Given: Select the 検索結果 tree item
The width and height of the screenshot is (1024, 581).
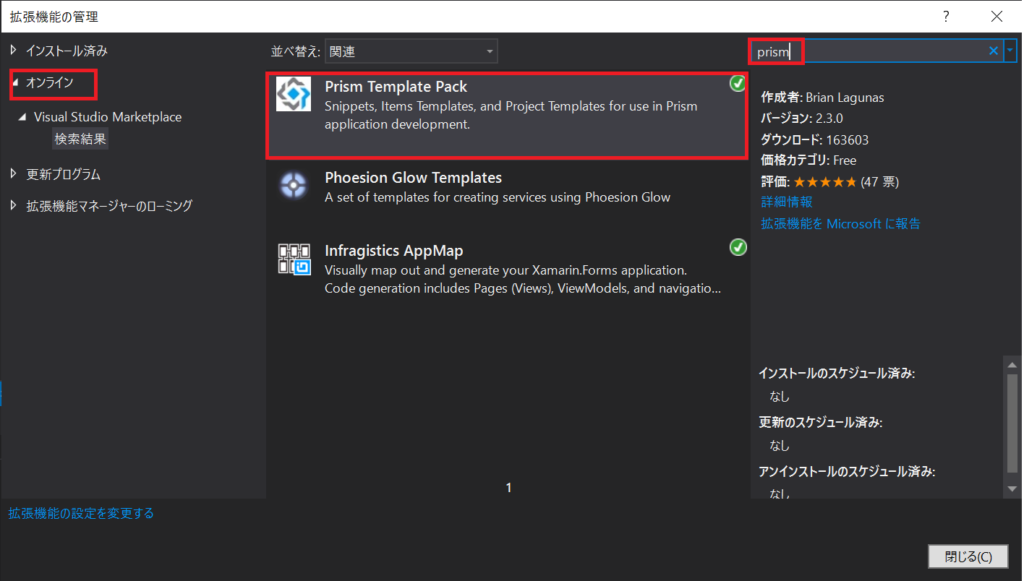Looking at the screenshot, I should pos(80,139).
